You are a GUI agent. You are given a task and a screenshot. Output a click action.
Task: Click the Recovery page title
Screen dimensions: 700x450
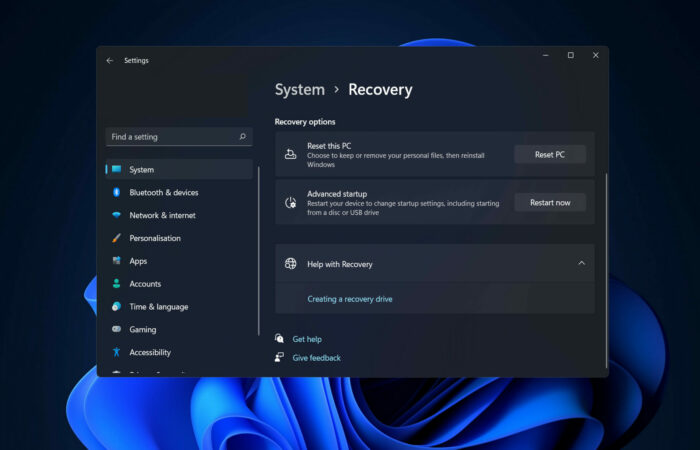[x=380, y=90]
